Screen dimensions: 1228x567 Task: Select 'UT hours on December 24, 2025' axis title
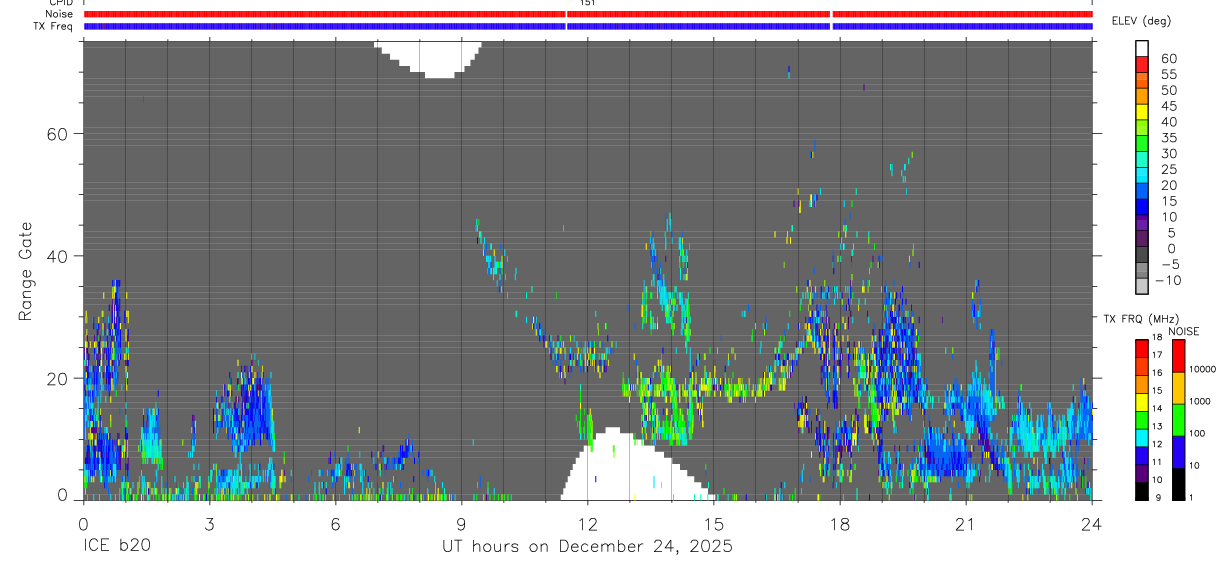tap(588, 547)
